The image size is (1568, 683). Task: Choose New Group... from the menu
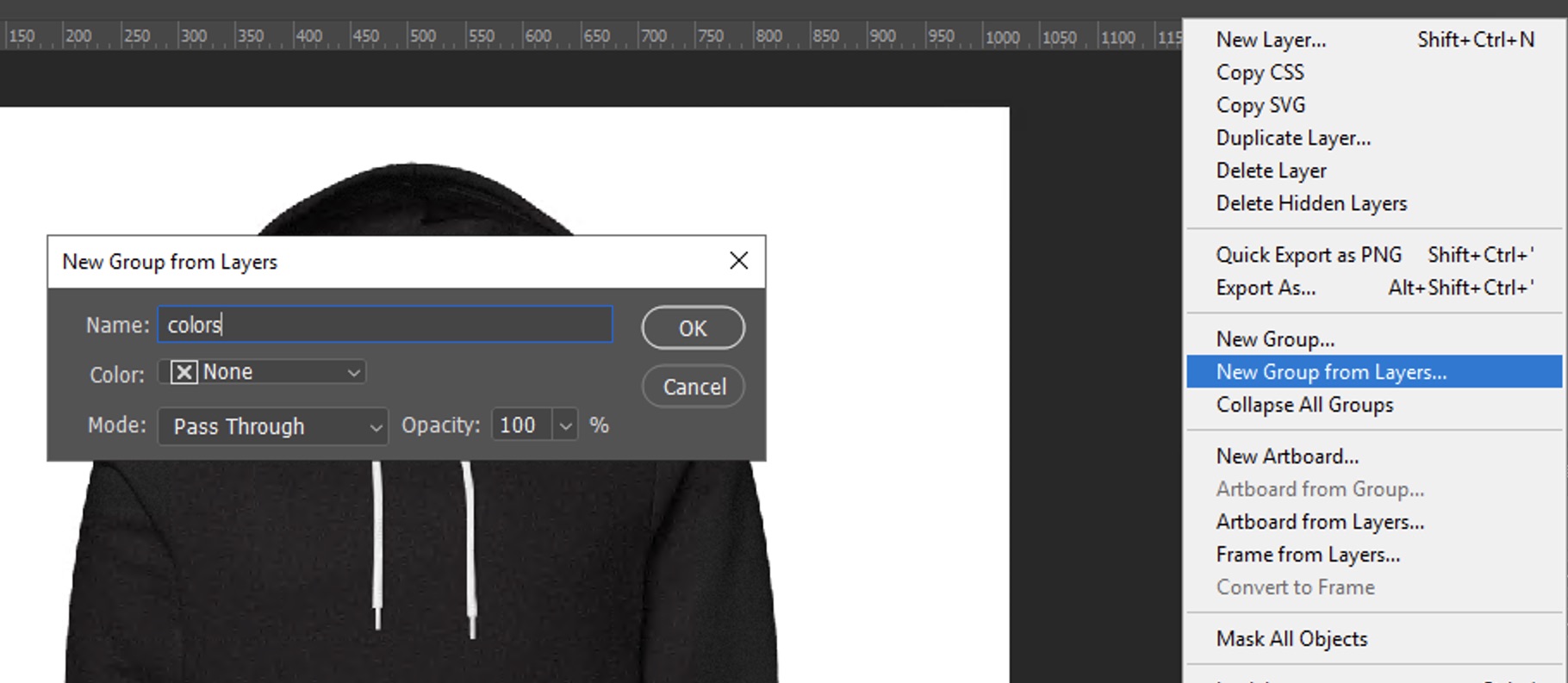click(x=1275, y=339)
